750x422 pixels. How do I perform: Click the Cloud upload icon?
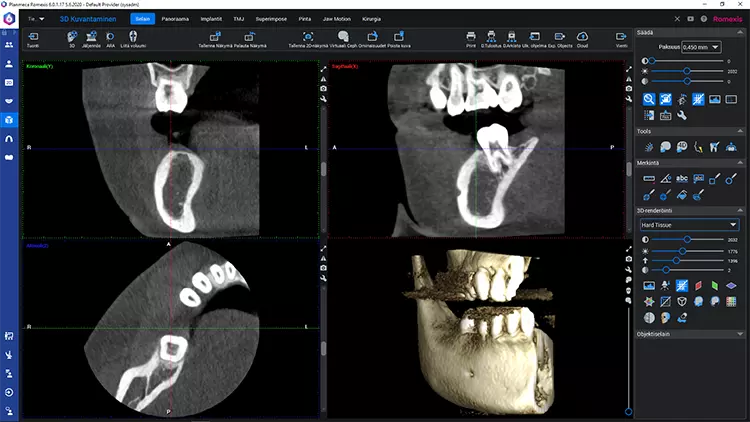[x=582, y=36]
